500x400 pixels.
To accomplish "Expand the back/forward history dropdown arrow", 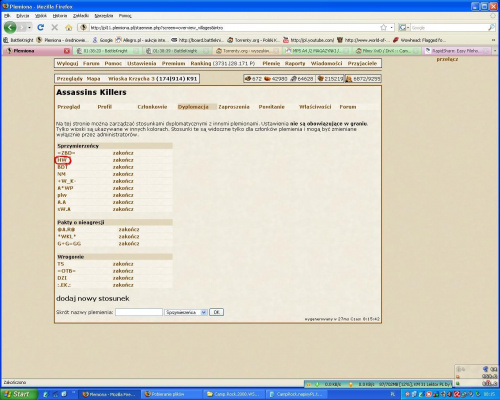I will coord(30,27).
